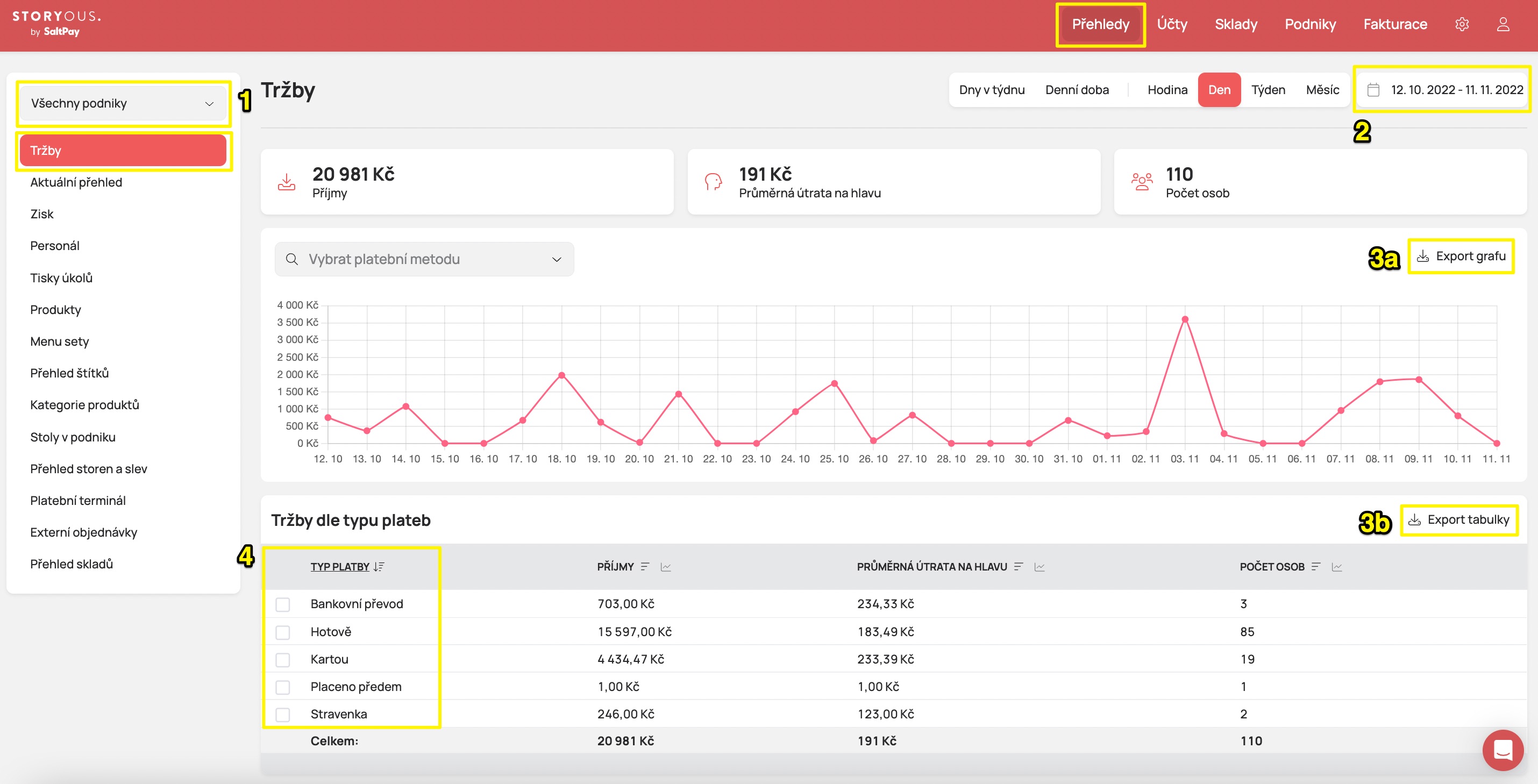Click the search icon in payment method field
Viewport: 1538px width, 784px height.
(292, 259)
